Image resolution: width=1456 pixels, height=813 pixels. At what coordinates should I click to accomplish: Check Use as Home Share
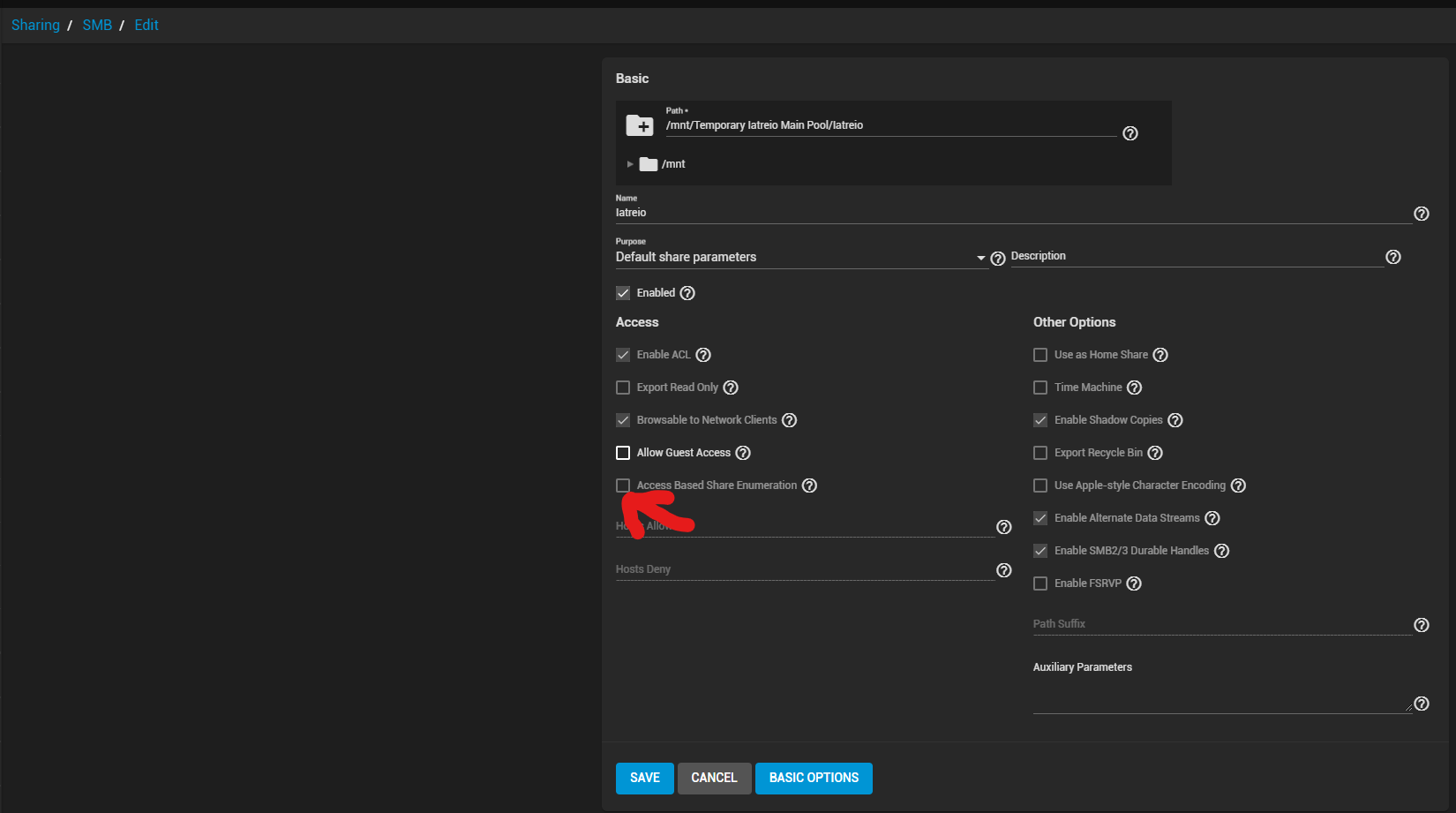click(x=1040, y=355)
